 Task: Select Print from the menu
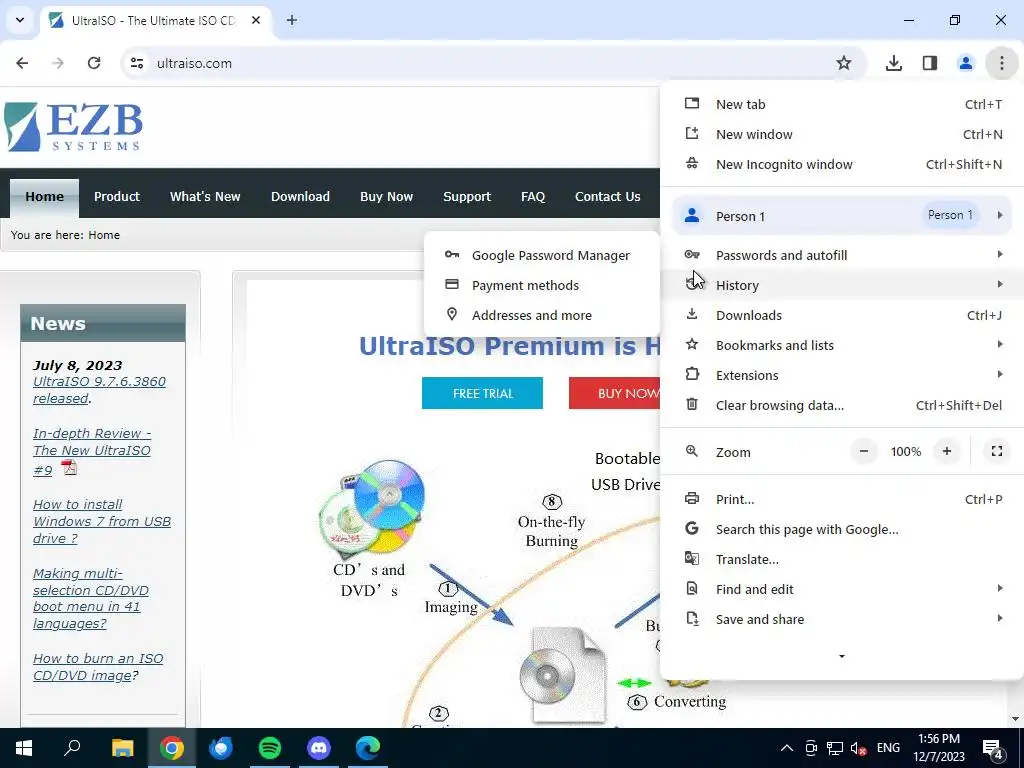click(x=842, y=500)
